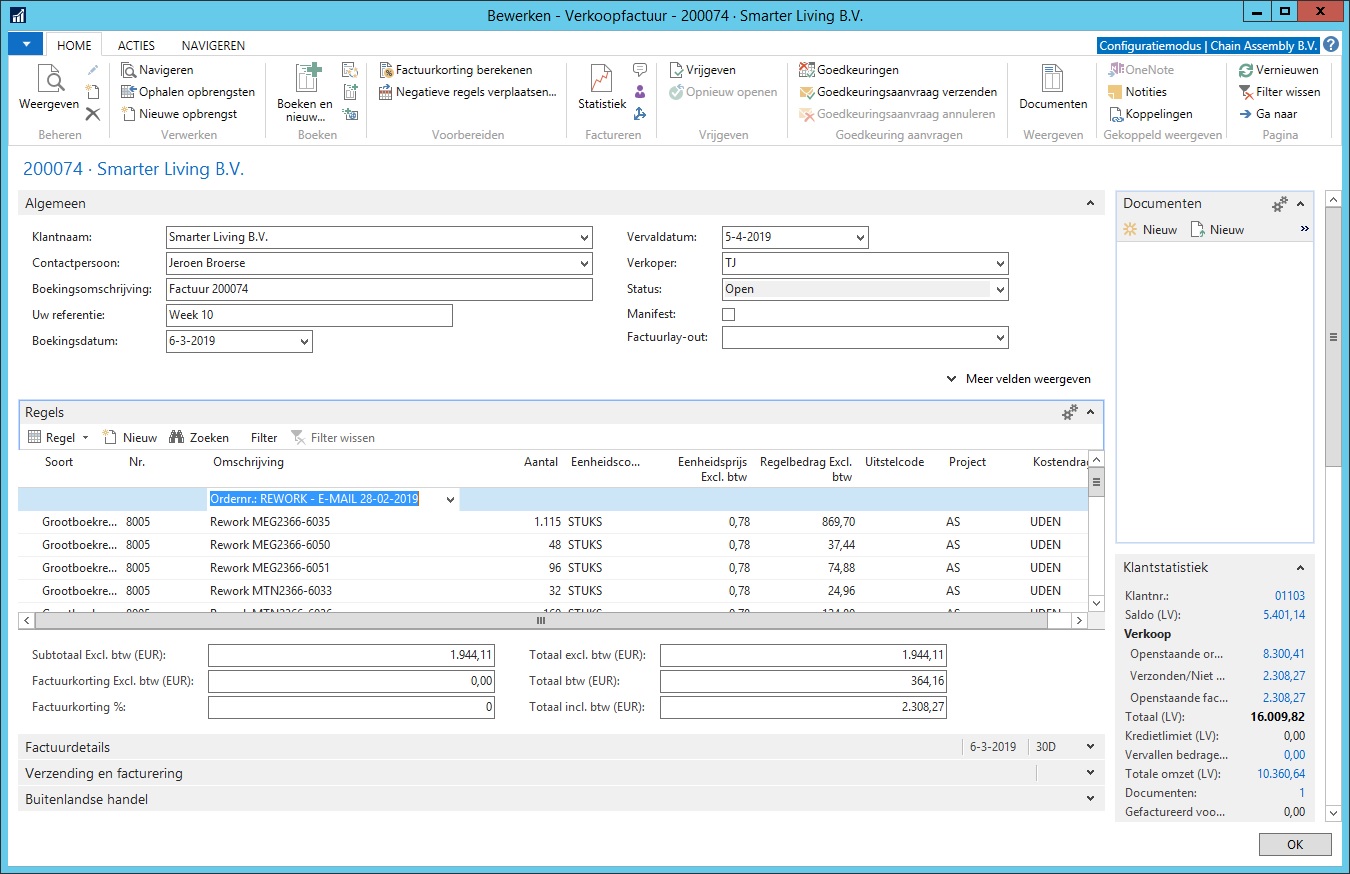The width and height of the screenshot is (1350, 874).
Task: Open Notities
Action: click(1137, 92)
